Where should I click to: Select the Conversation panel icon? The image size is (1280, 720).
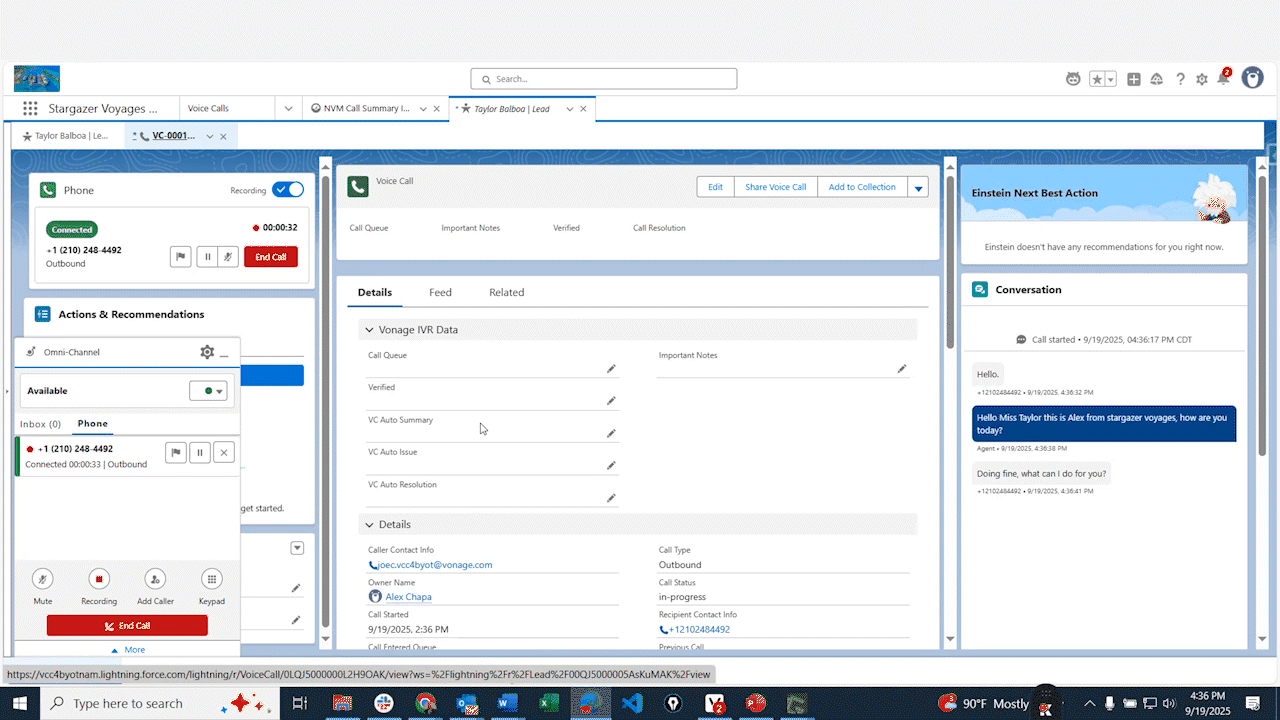pyautogui.click(x=979, y=289)
